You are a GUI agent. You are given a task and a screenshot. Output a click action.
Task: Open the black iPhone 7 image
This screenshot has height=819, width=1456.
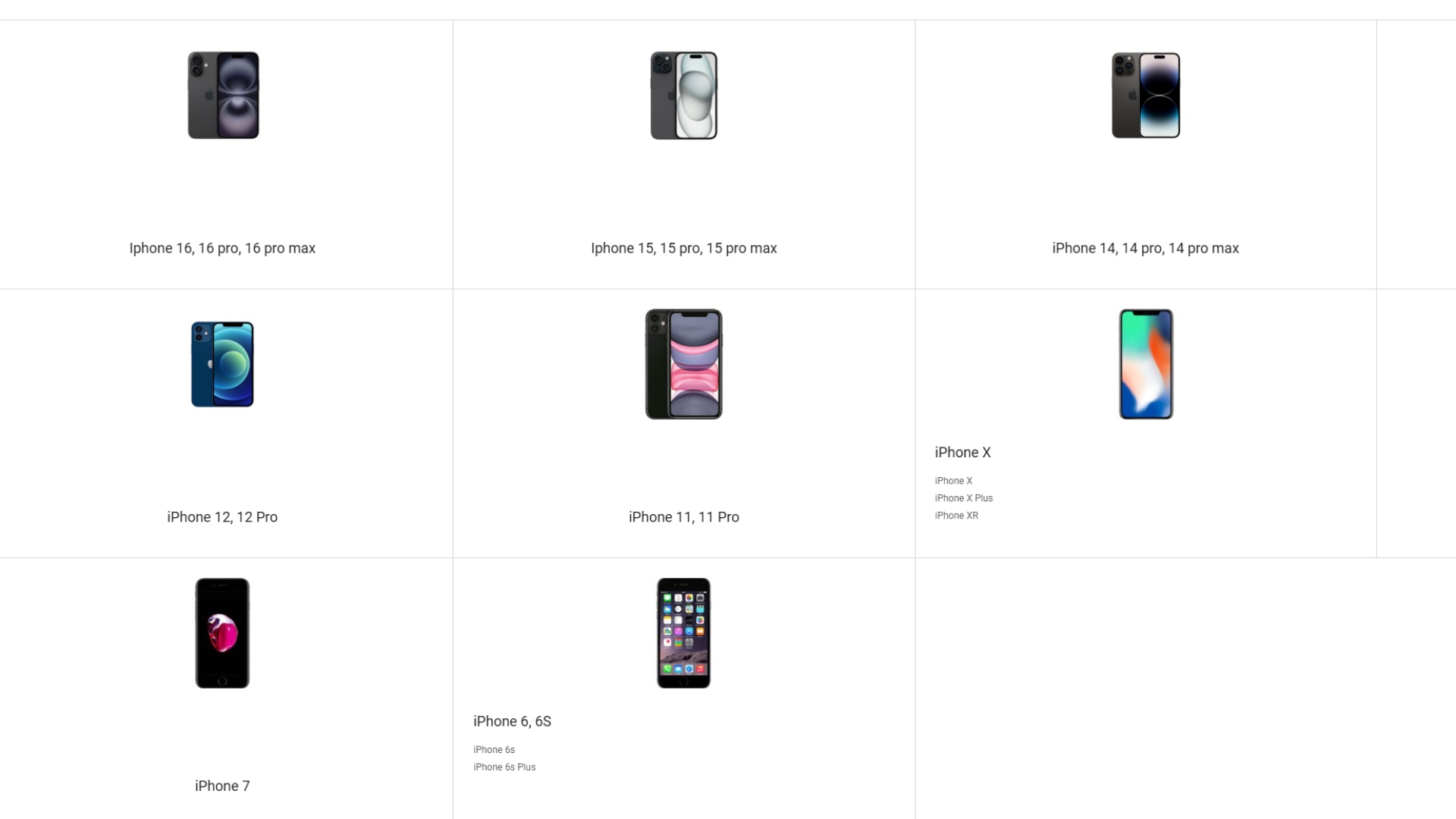pos(222,633)
